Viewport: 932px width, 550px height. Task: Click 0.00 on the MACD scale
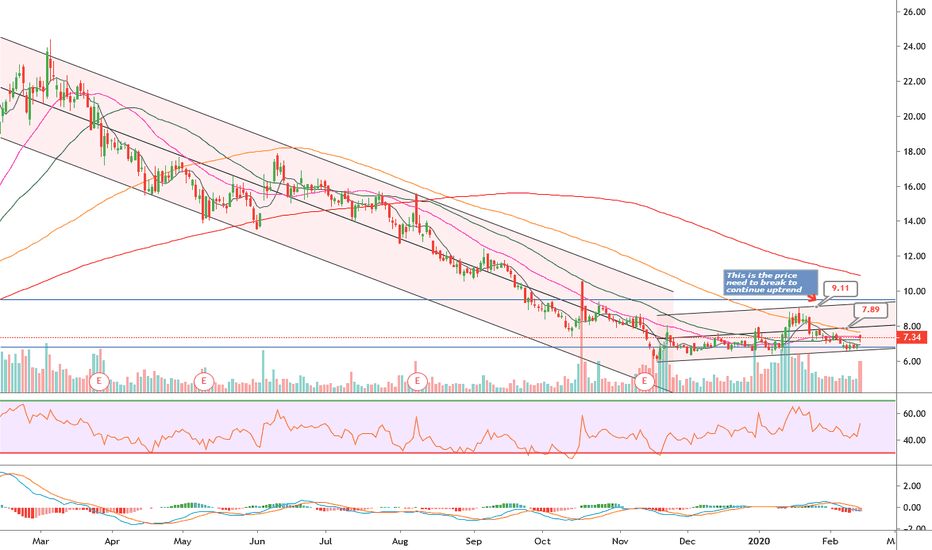click(914, 508)
